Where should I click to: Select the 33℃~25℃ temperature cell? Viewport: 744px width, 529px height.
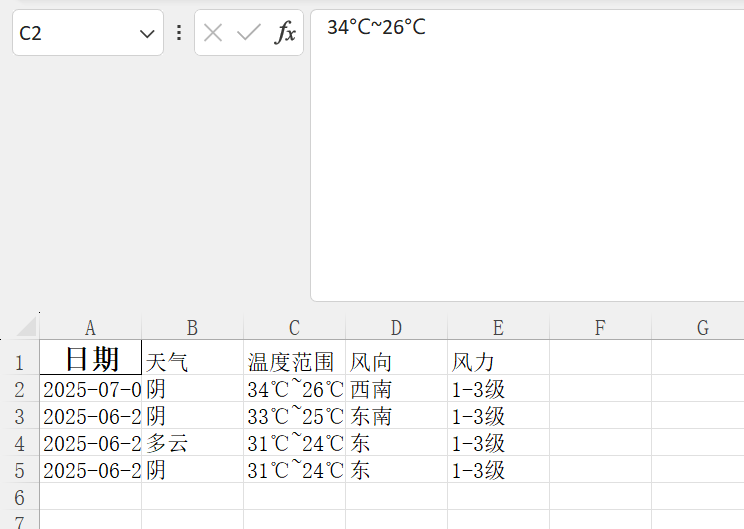294,416
